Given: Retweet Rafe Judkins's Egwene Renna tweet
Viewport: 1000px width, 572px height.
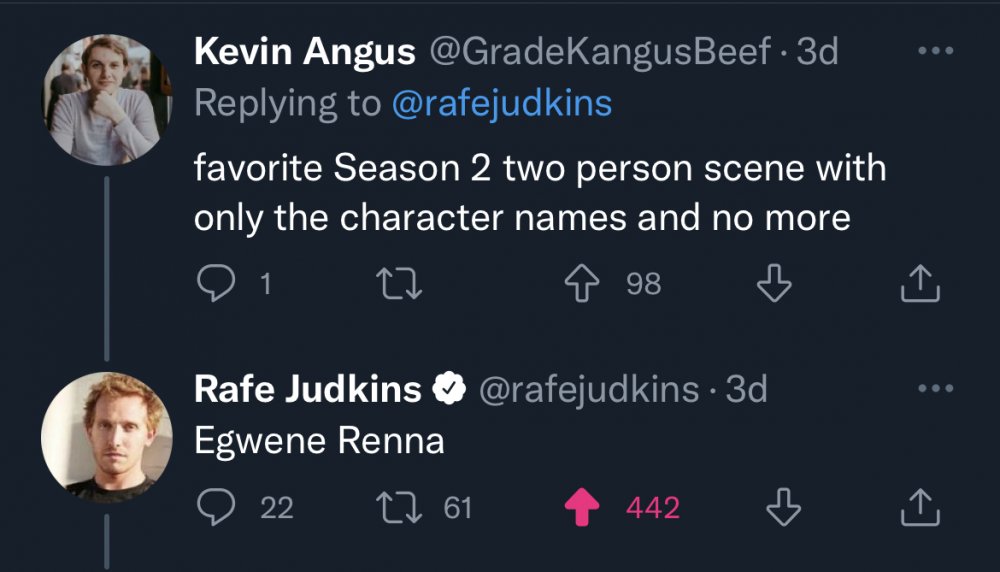Looking at the screenshot, I should pos(401,509).
